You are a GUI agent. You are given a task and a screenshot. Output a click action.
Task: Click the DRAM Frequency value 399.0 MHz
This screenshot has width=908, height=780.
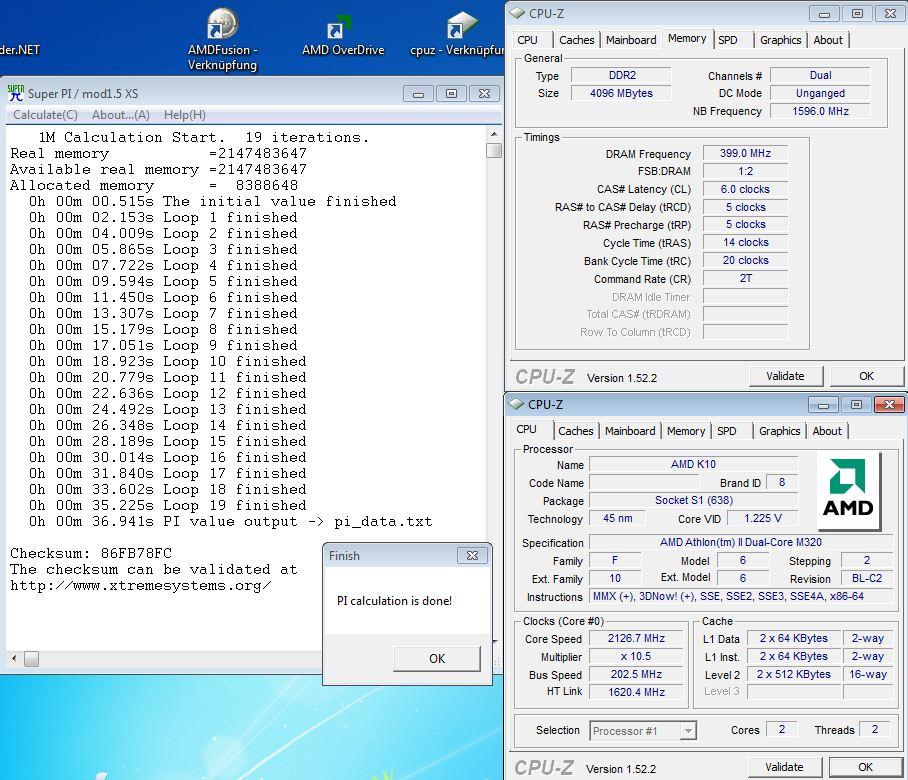tap(745, 153)
